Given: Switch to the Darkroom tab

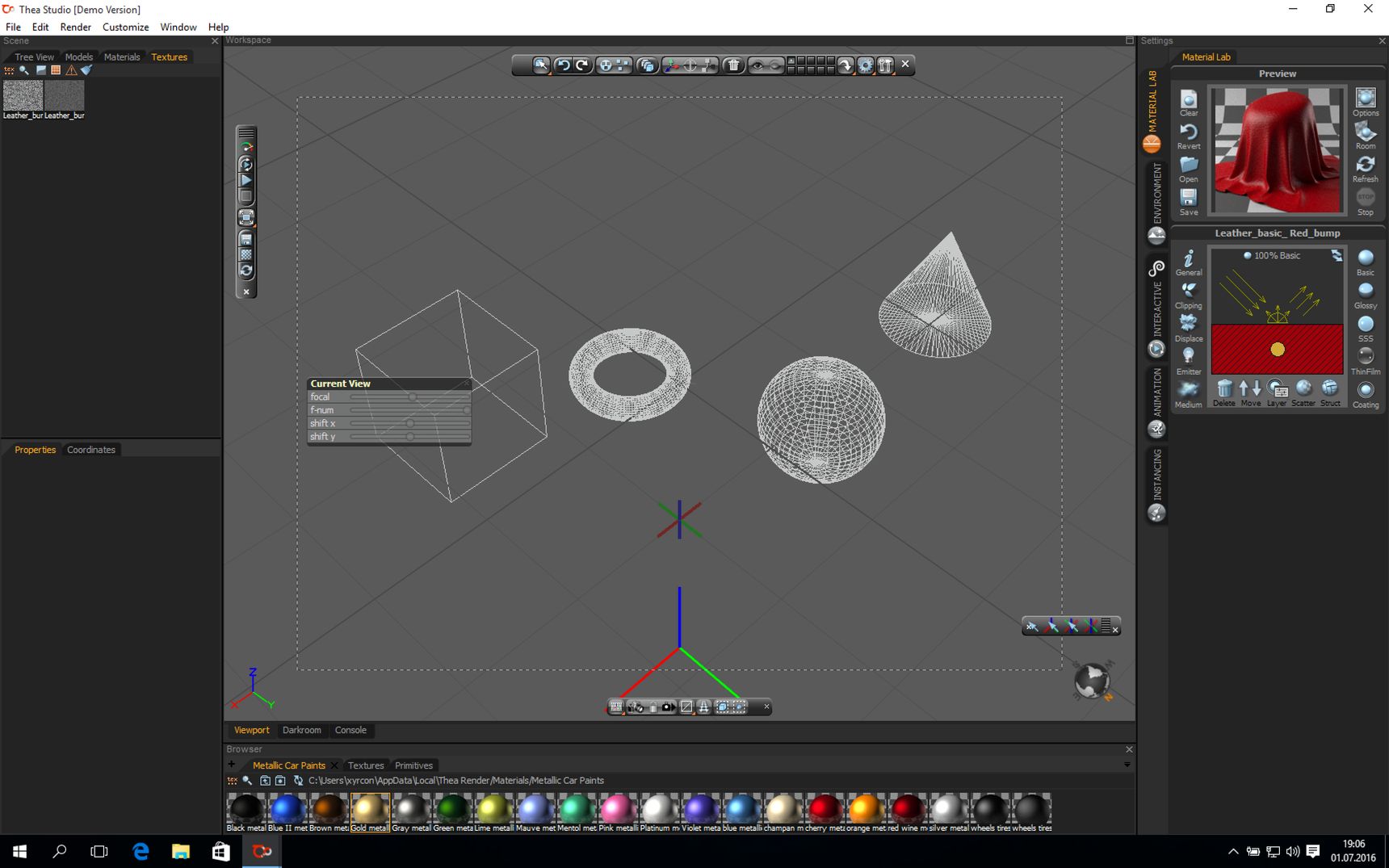Looking at the screenshot, I should (301, 730).
